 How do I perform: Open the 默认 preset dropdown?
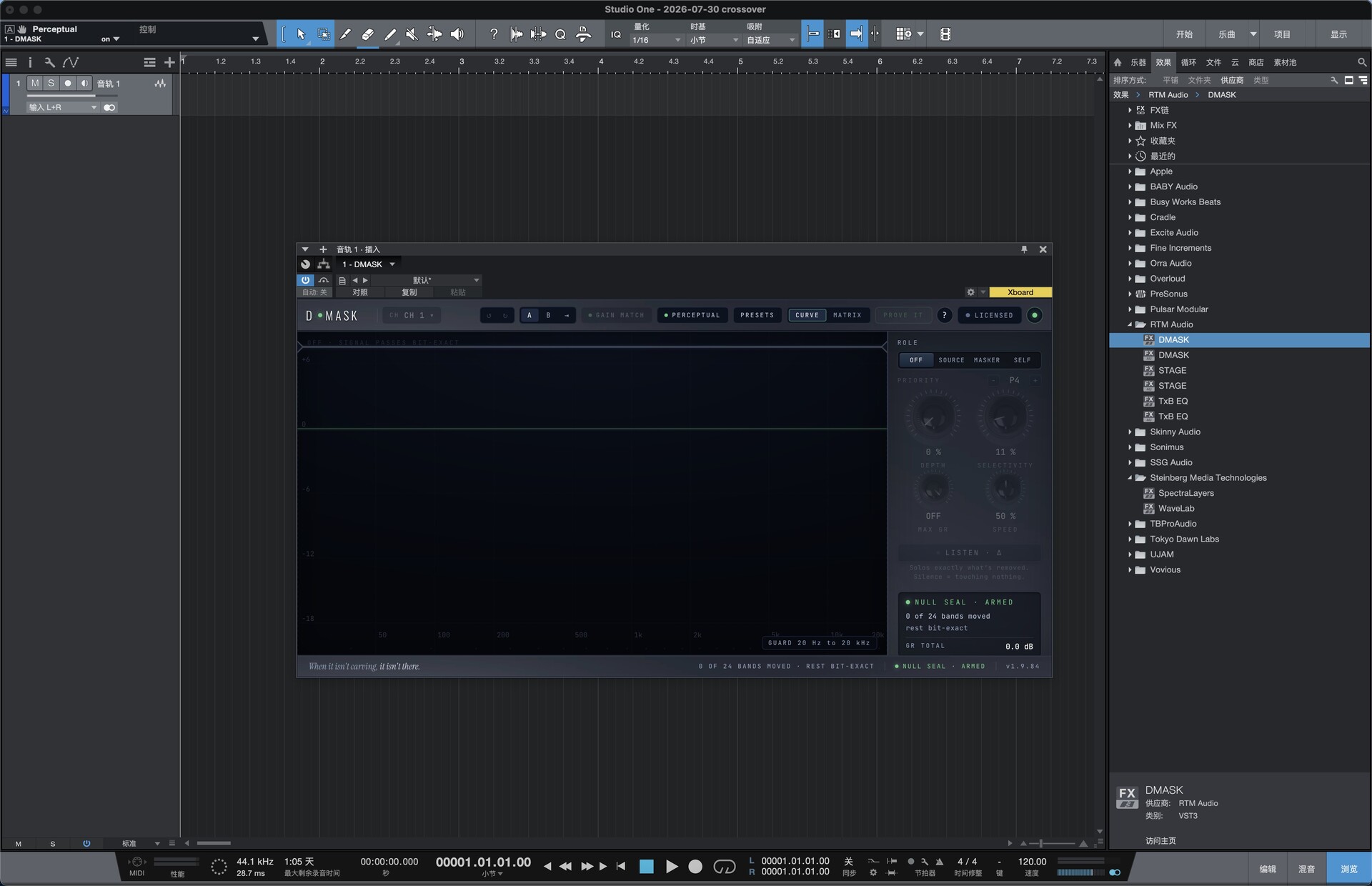pos(426,280)
